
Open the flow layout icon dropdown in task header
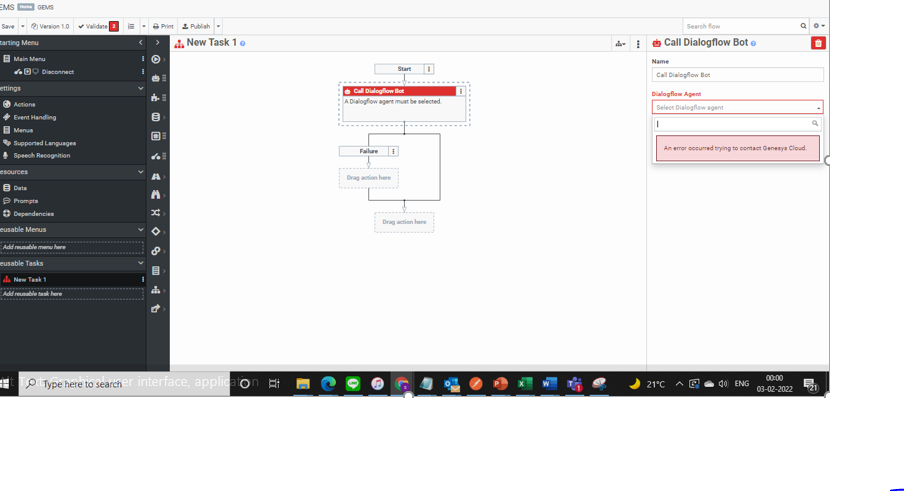(x=620, y=44)
